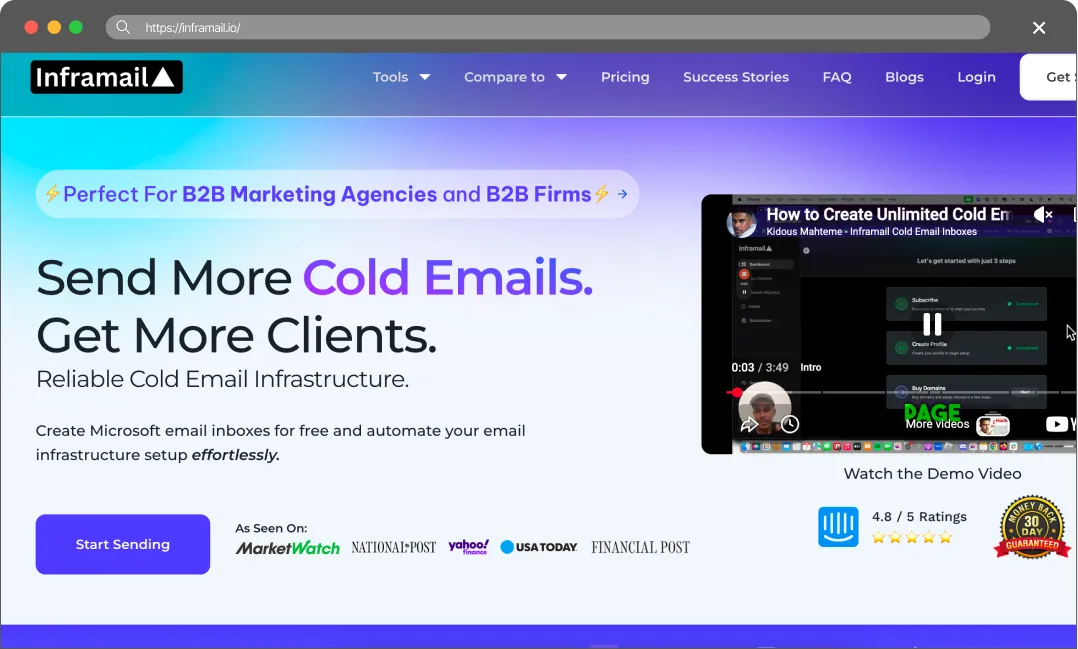Viewport: 1078px width, 649px height.
Task: Click the 0:03 / 3:49 video time display
Action: [x=760, y=367]
